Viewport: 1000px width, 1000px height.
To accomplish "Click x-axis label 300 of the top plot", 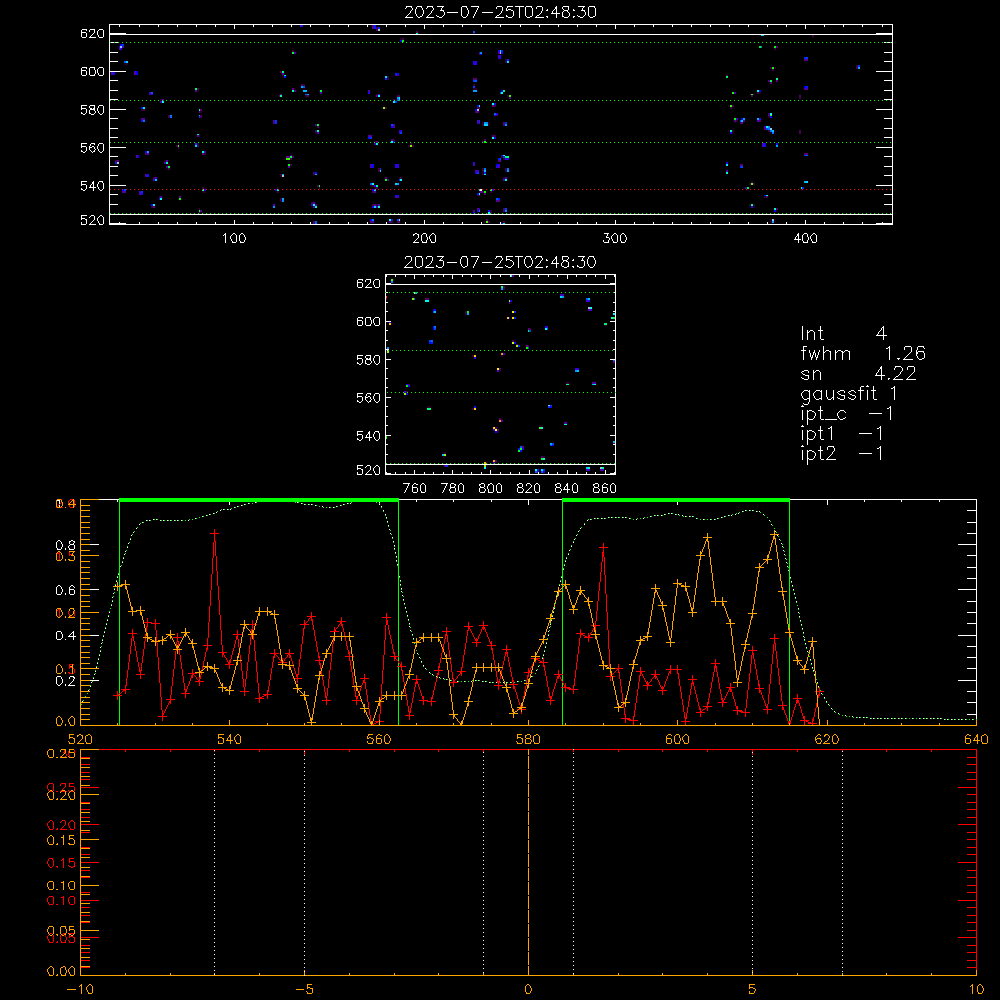I will pos(615,239).
